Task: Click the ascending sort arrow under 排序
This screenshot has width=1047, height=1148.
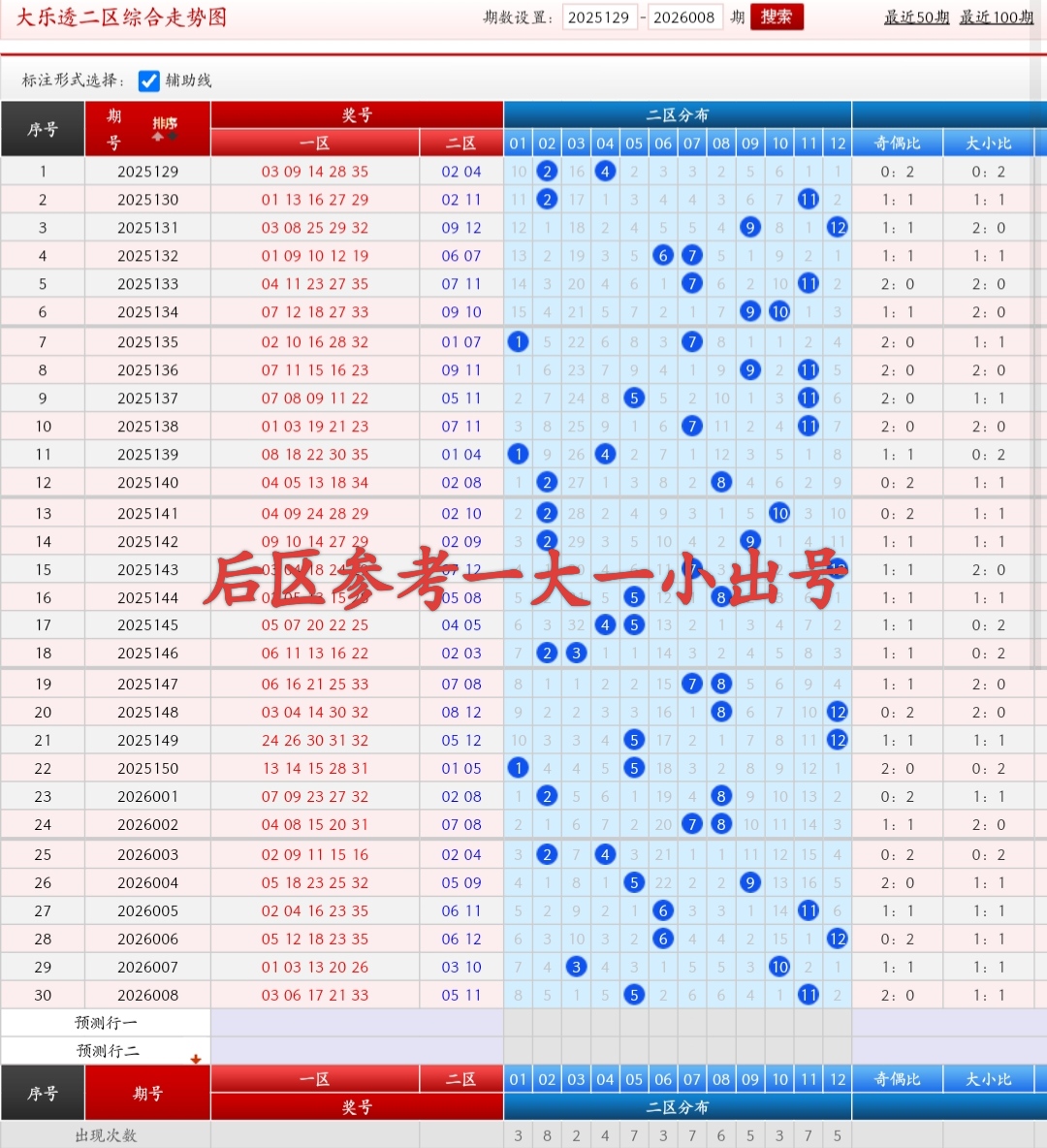Action: point(158,137)
